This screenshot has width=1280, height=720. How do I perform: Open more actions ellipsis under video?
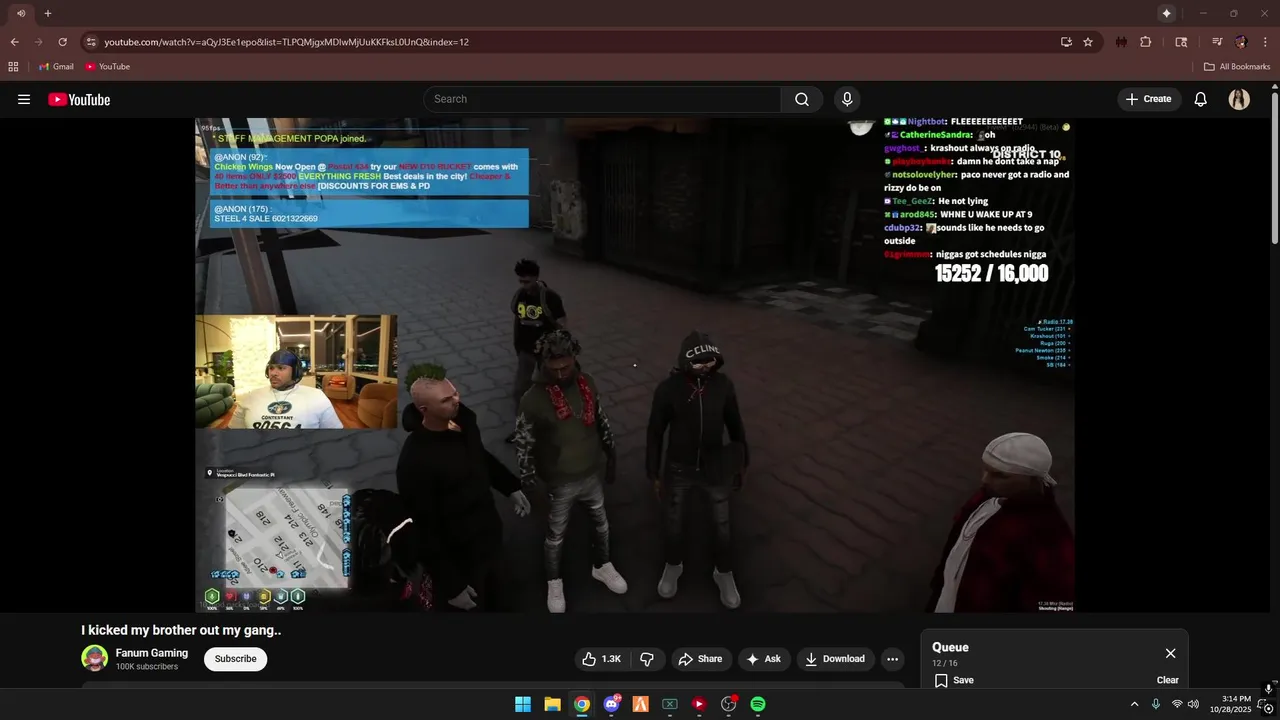point(892,659)
